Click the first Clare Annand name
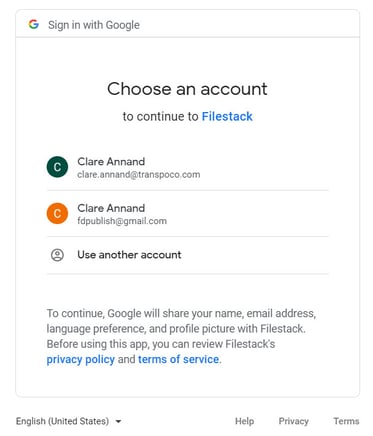This screenshot has height=436, width=373. tap(111, 162)
